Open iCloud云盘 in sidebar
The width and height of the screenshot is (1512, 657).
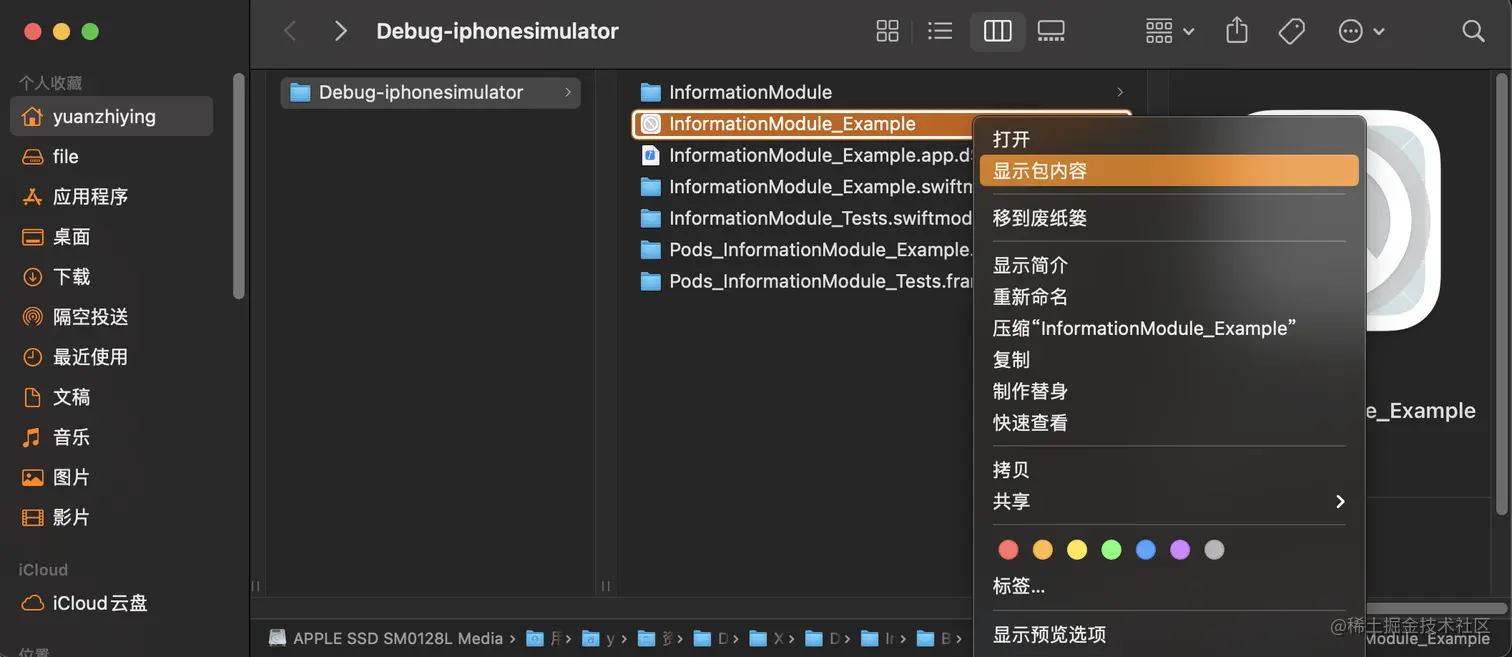[111, 603]
